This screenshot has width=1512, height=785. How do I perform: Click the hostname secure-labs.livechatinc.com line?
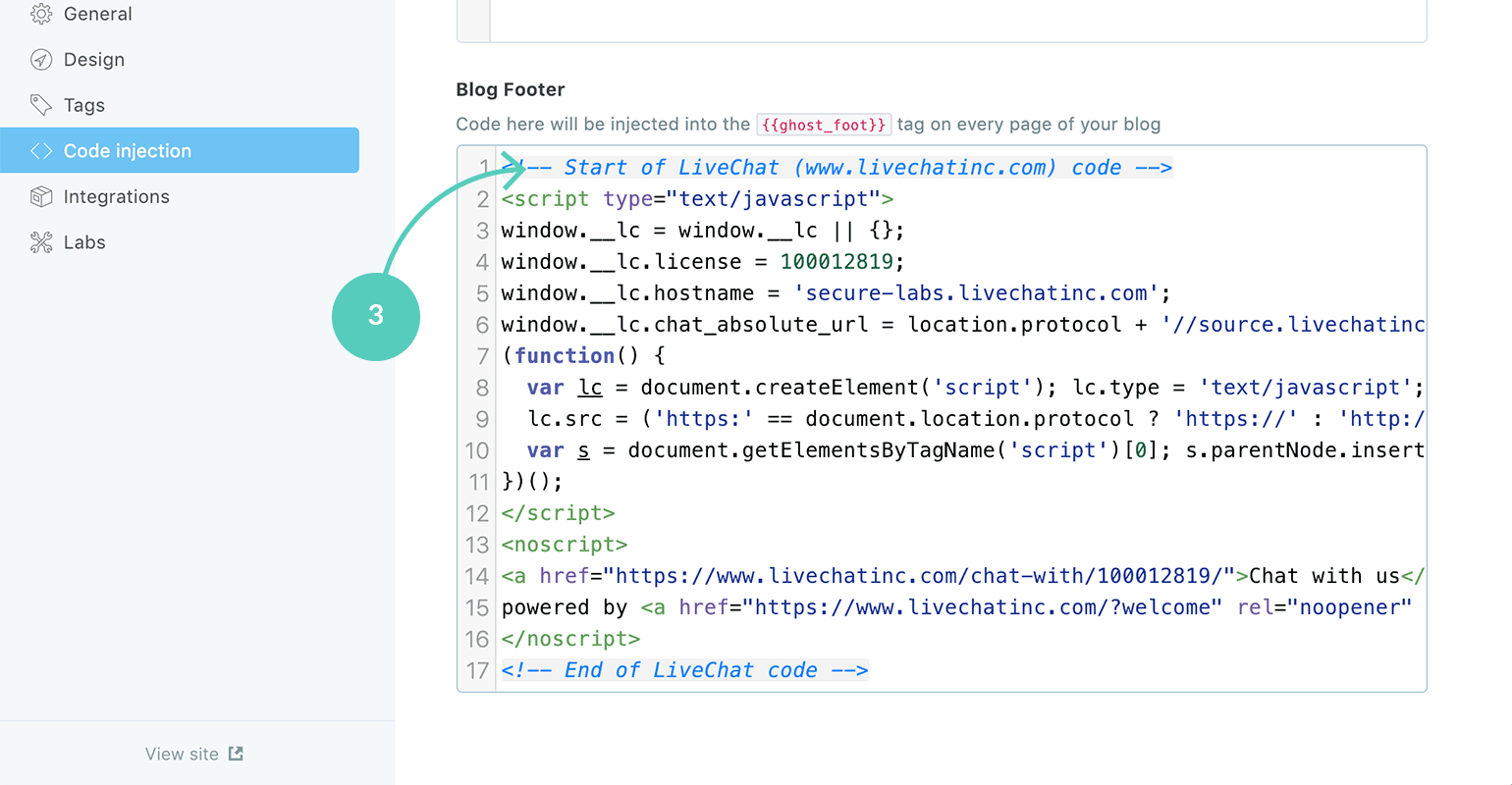tap(836, 293)
